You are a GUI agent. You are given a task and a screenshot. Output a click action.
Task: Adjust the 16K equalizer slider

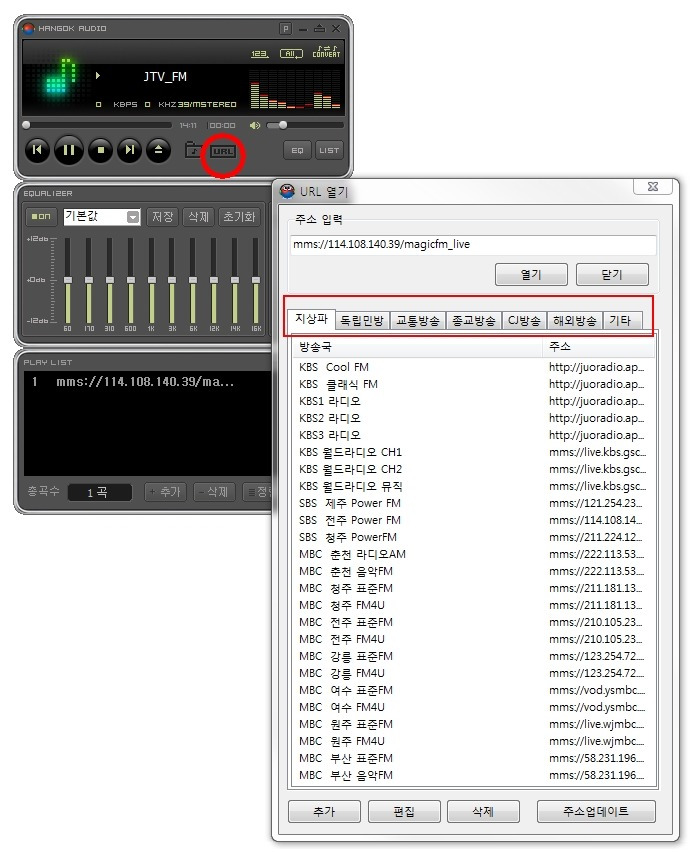pyautogui.click(x=256, y=281)
